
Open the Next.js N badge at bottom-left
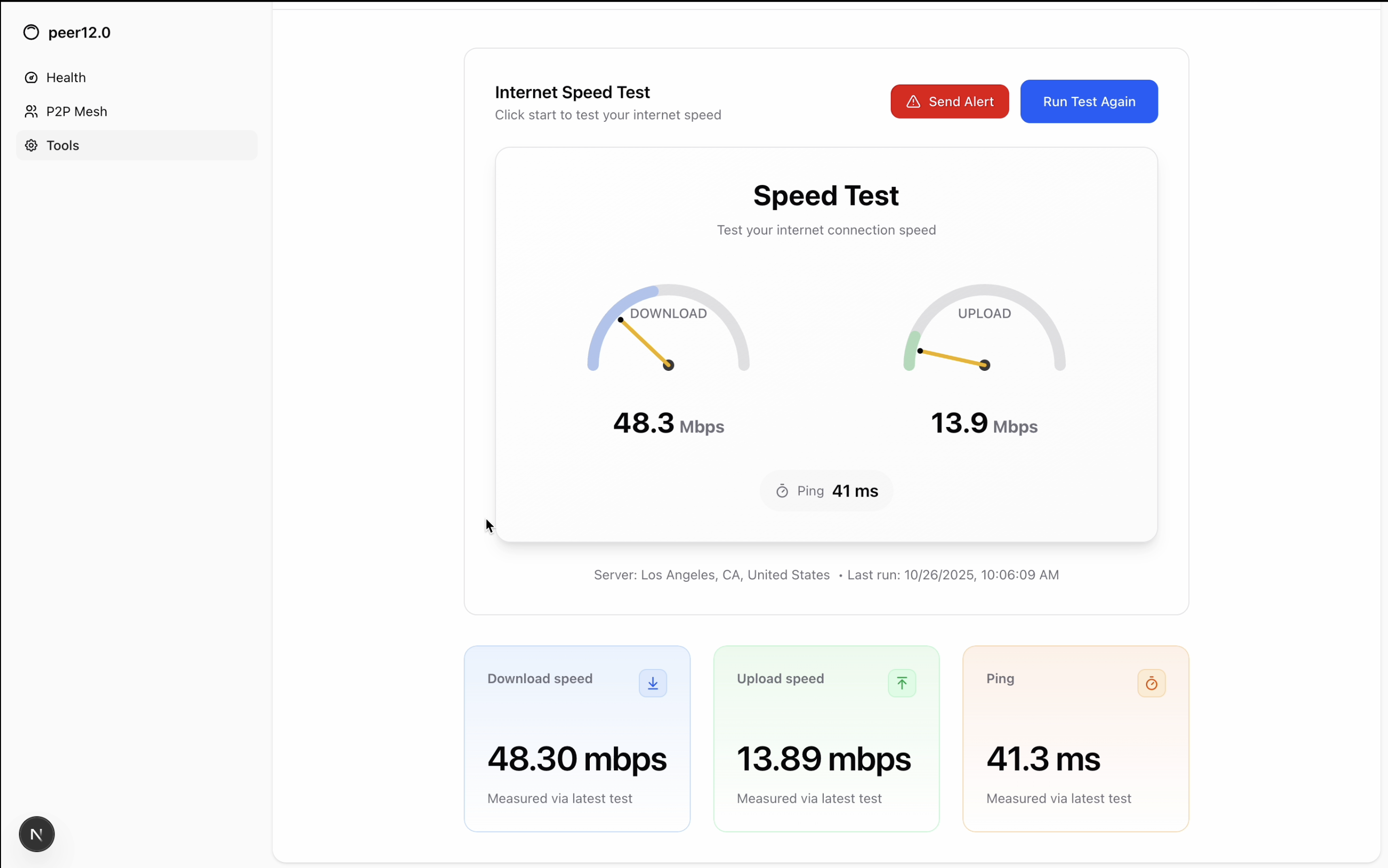coord(37,834)
